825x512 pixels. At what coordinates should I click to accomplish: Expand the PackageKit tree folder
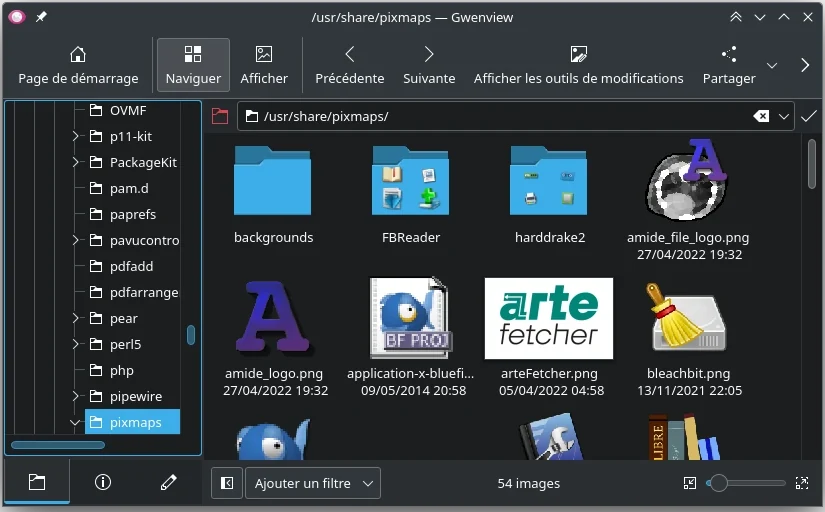[x=75, y=162]
